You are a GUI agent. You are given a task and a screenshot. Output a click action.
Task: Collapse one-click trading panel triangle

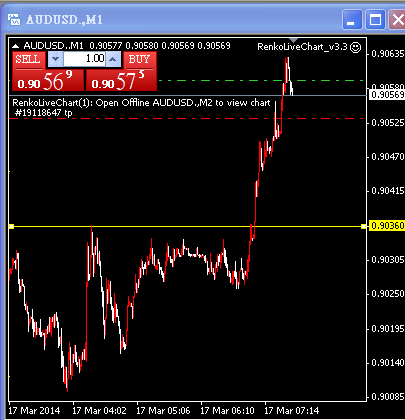(16, 46)
